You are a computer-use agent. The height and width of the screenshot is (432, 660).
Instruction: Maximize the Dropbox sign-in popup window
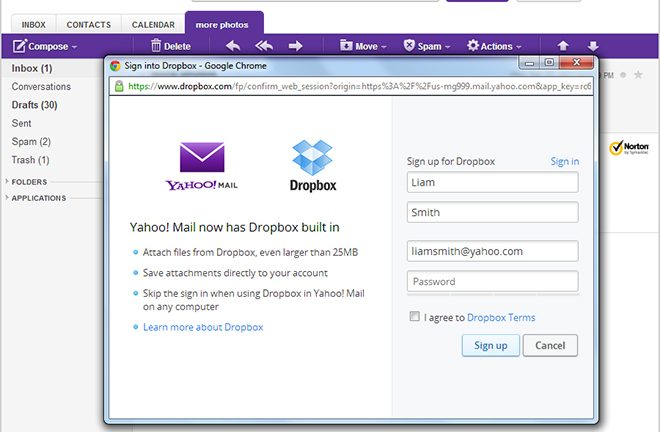click(549, 62)
